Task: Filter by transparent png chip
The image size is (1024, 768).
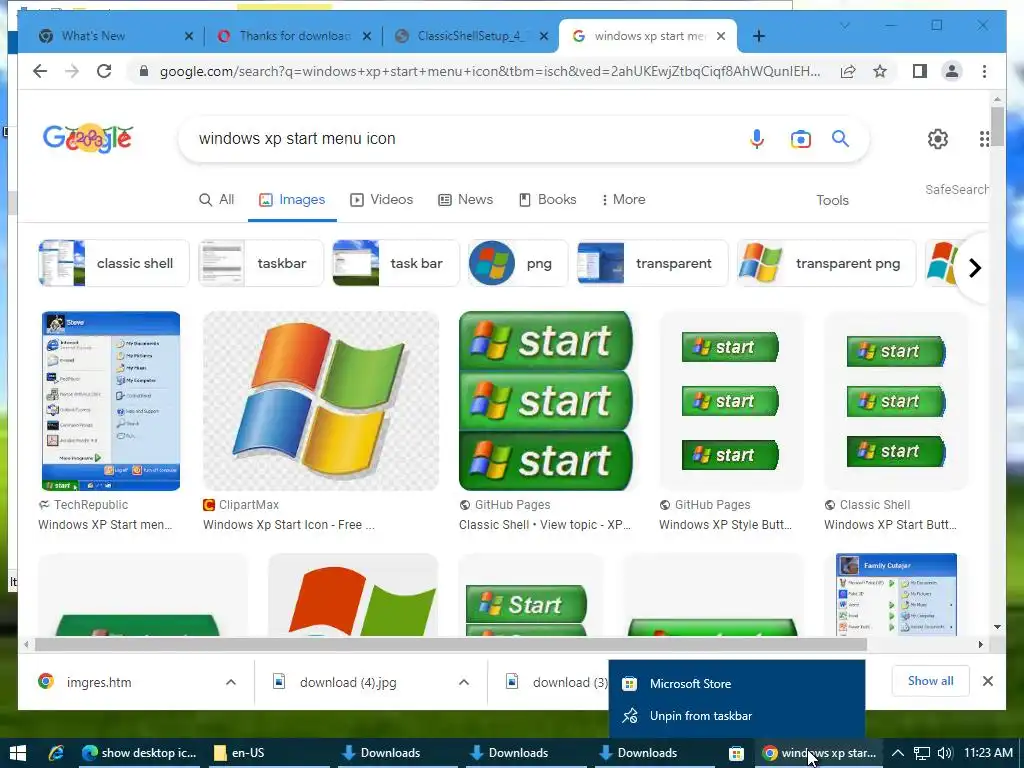Action: click(x=826, y=263)
